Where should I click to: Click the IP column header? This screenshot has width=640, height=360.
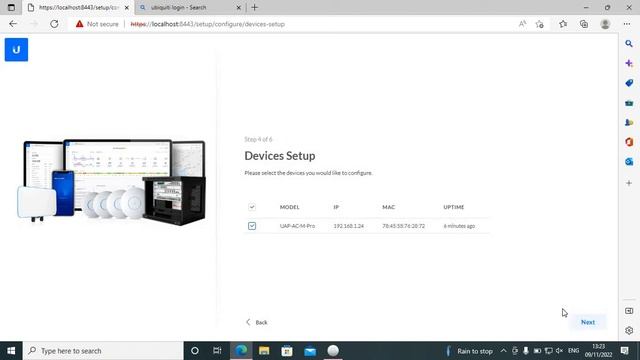click(x=336, y=207)
